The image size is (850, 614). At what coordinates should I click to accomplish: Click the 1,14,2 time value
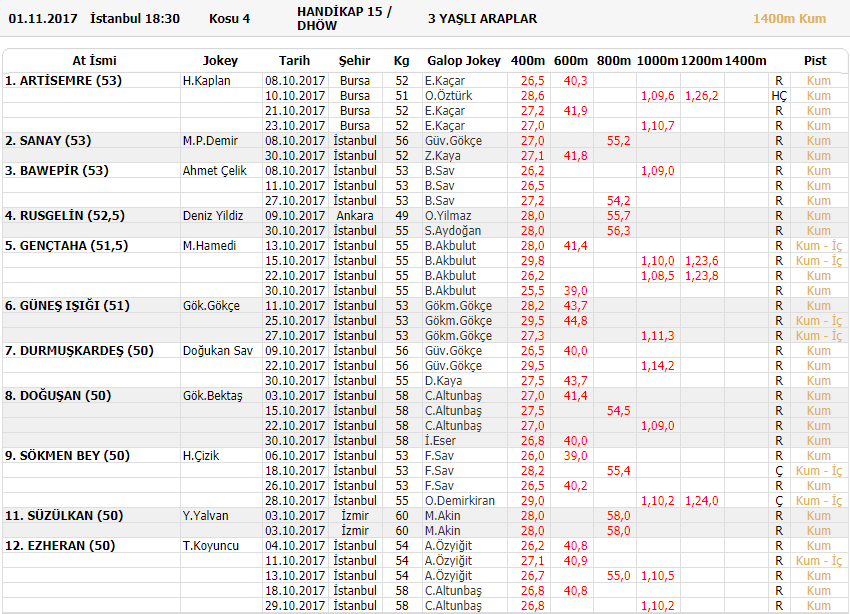pos(658,366)
